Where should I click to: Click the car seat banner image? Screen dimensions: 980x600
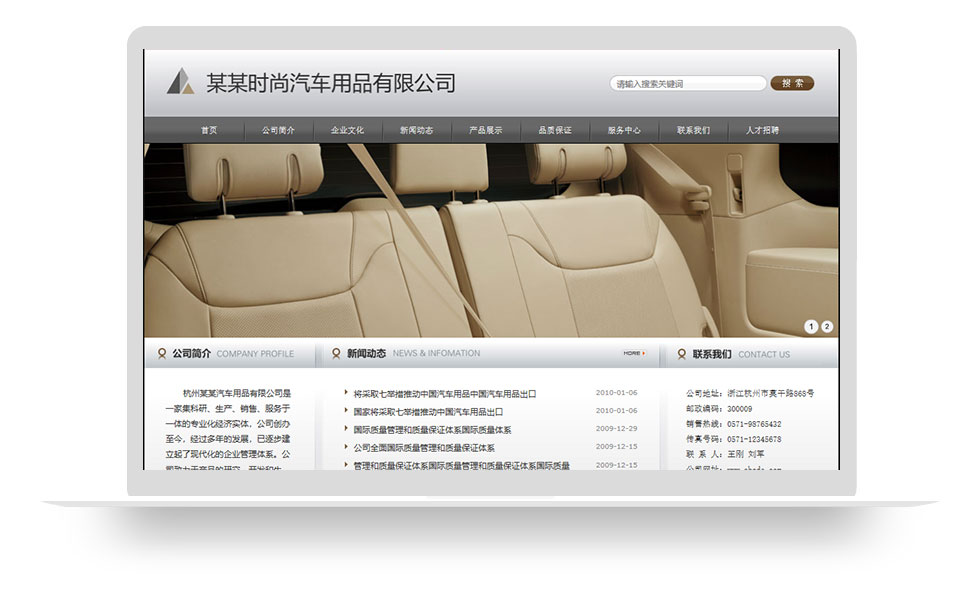491,241
